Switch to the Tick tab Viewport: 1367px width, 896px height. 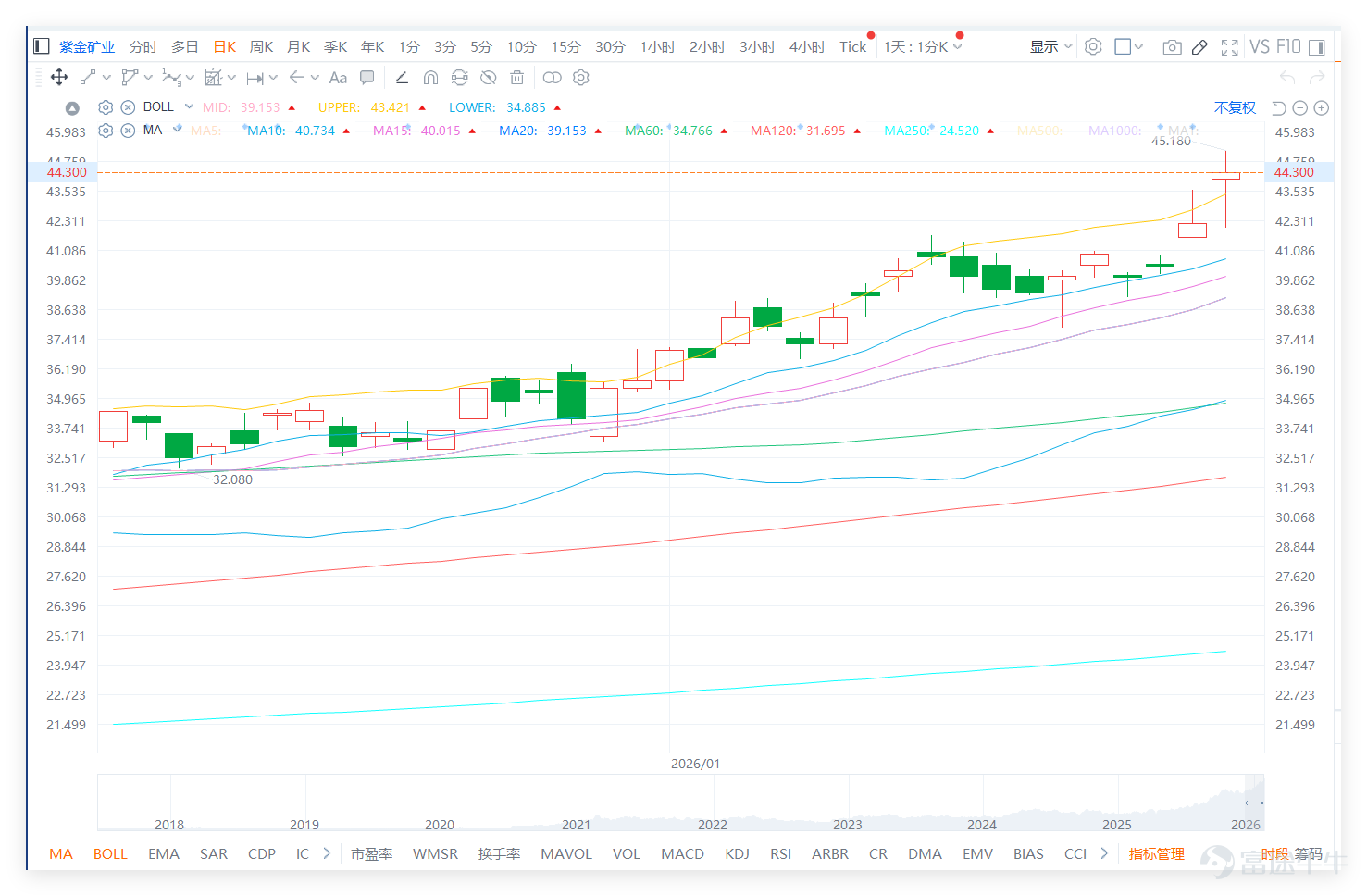[x=853, y=46]
